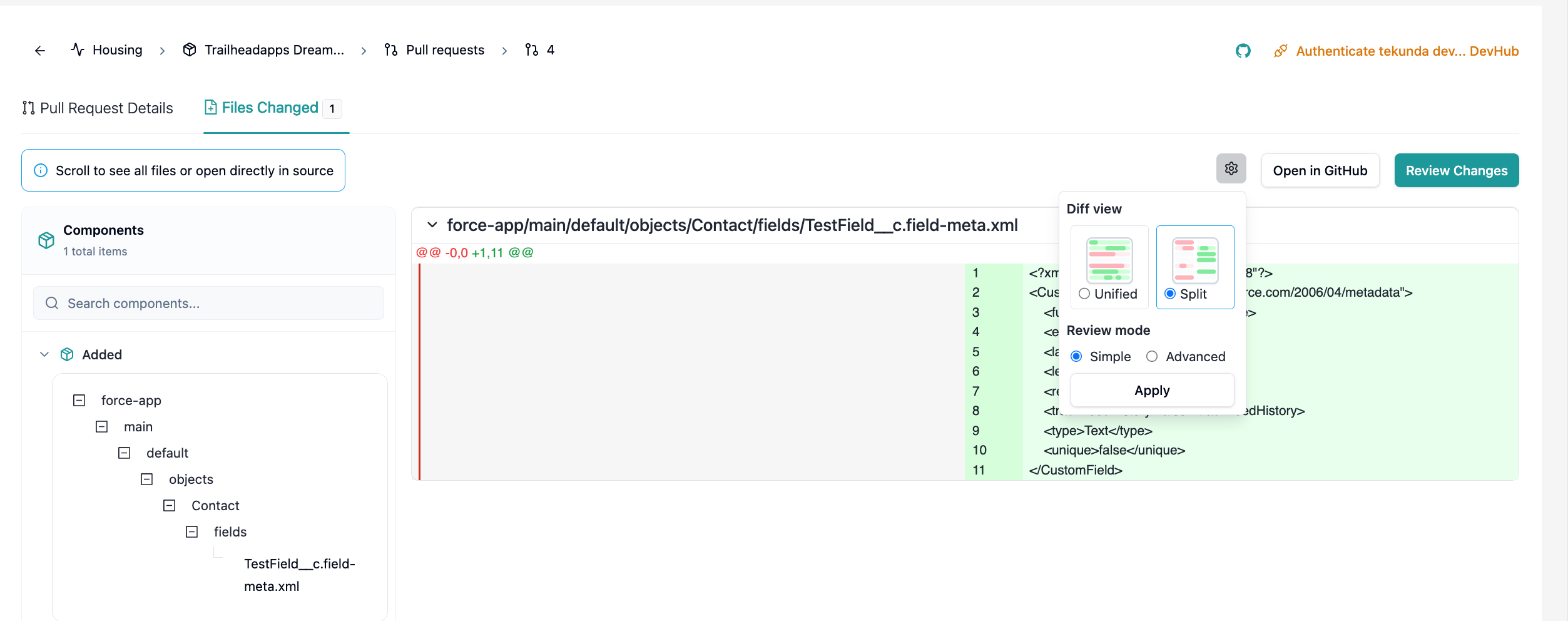Click the '1 total items' label

(x=95, y=252)
